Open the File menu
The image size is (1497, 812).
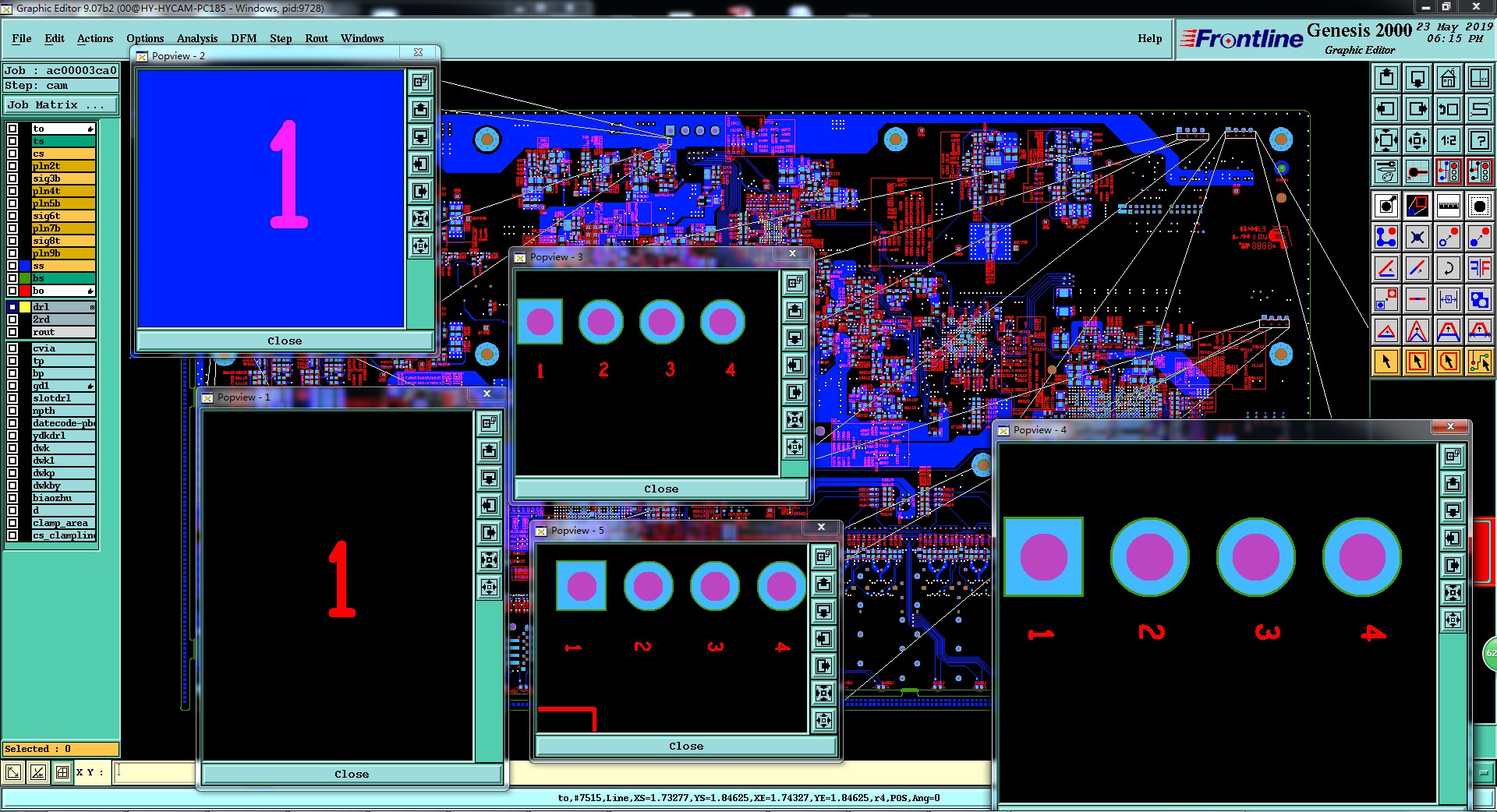pos(22,38)
